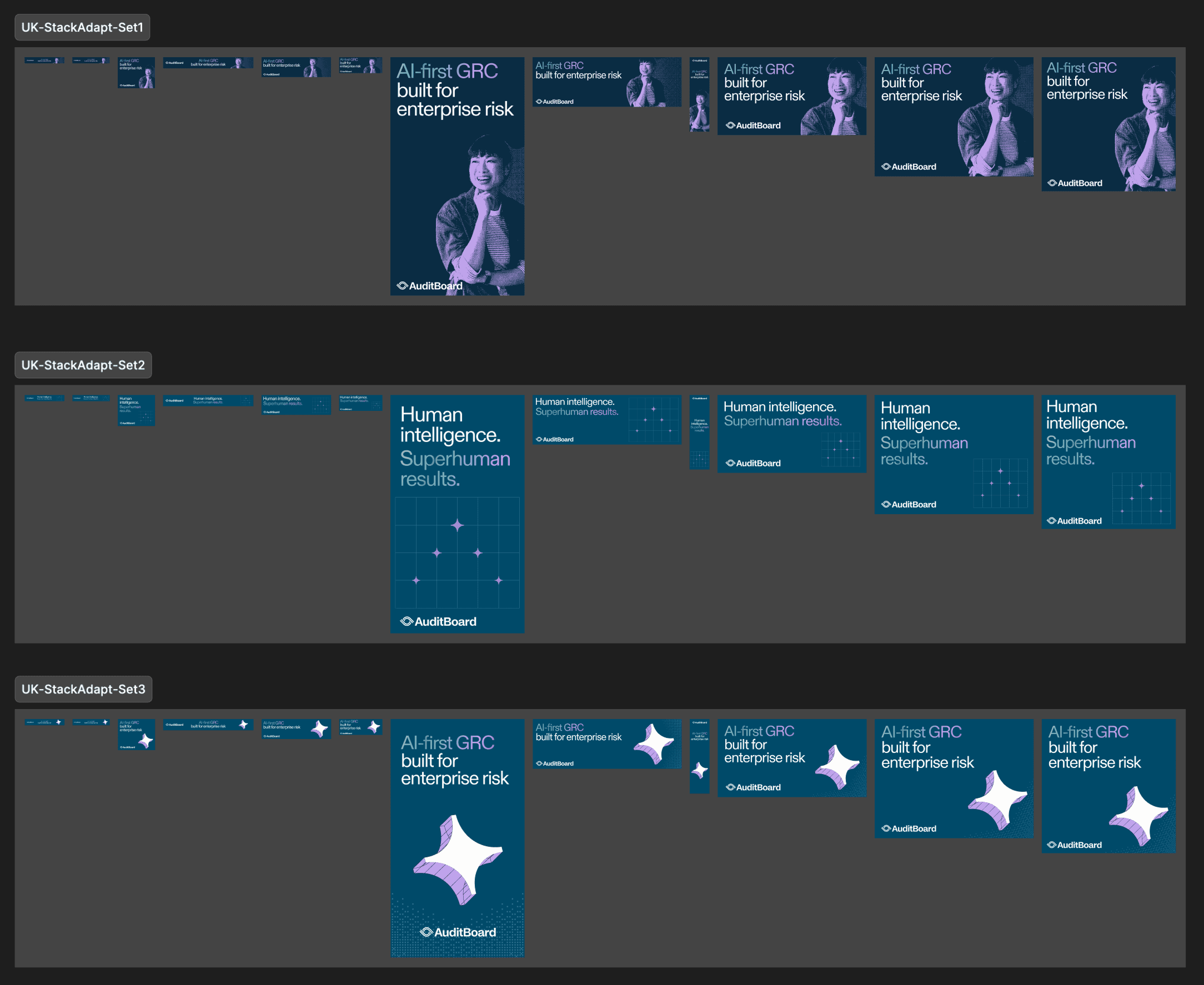Select the narrow skyscraper star ad in Set3
This screenshot has height=985, width=1204.
(700, 756)
